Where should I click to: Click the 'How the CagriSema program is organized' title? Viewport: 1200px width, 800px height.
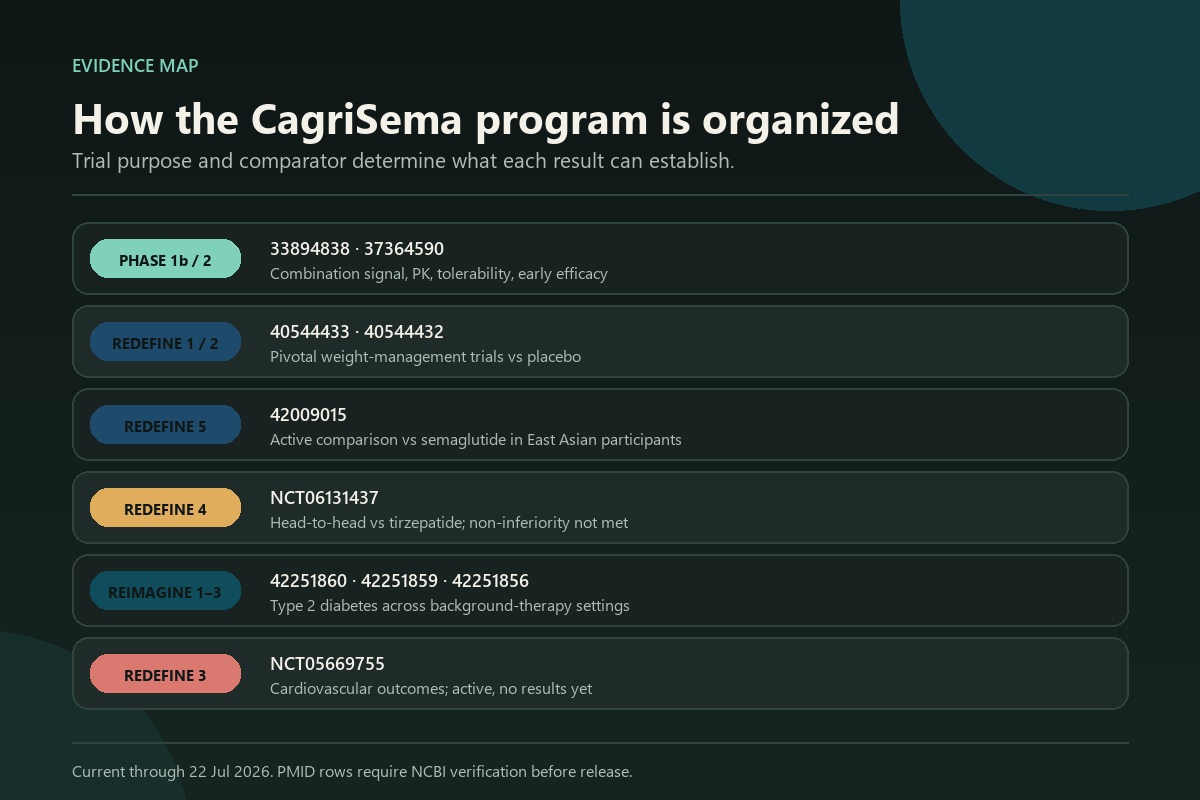(x=486, y=119)
